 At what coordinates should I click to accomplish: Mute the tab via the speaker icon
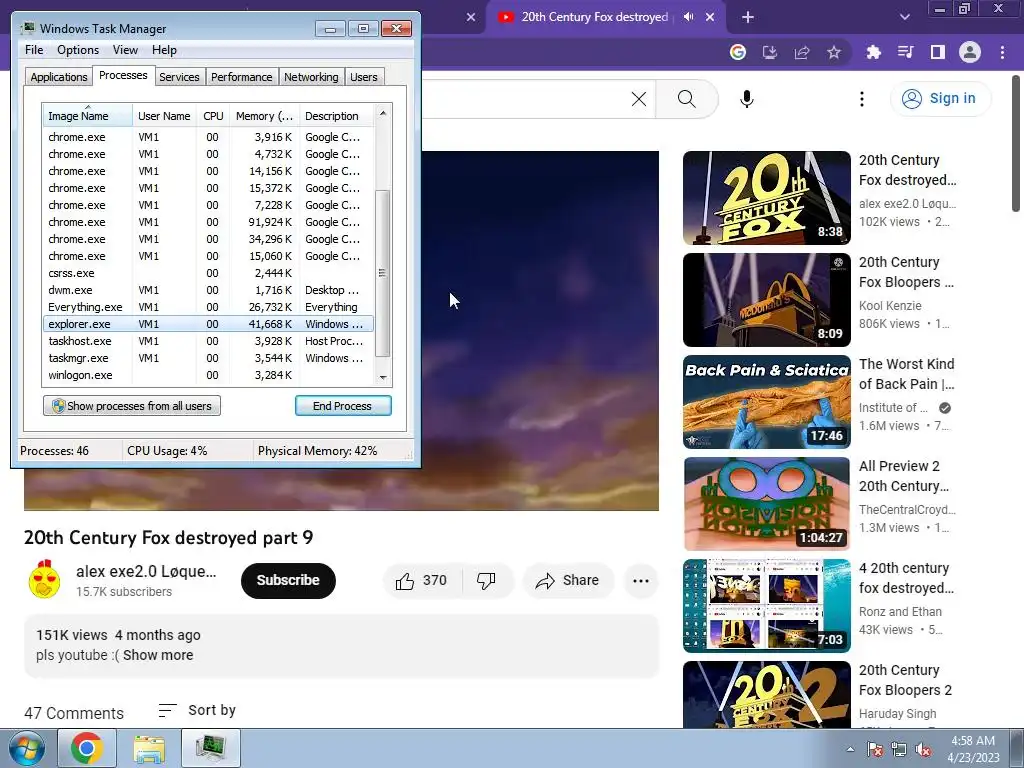pyautogui.click(x=688, y=17)
